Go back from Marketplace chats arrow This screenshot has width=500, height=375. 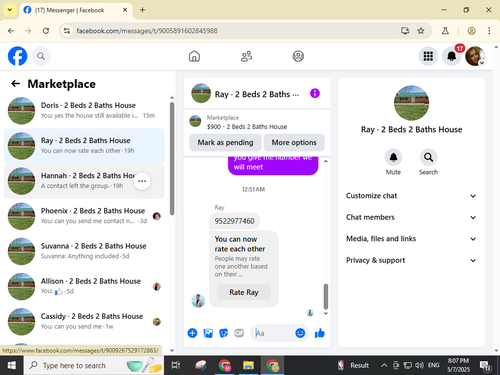[x=15, y=84]
